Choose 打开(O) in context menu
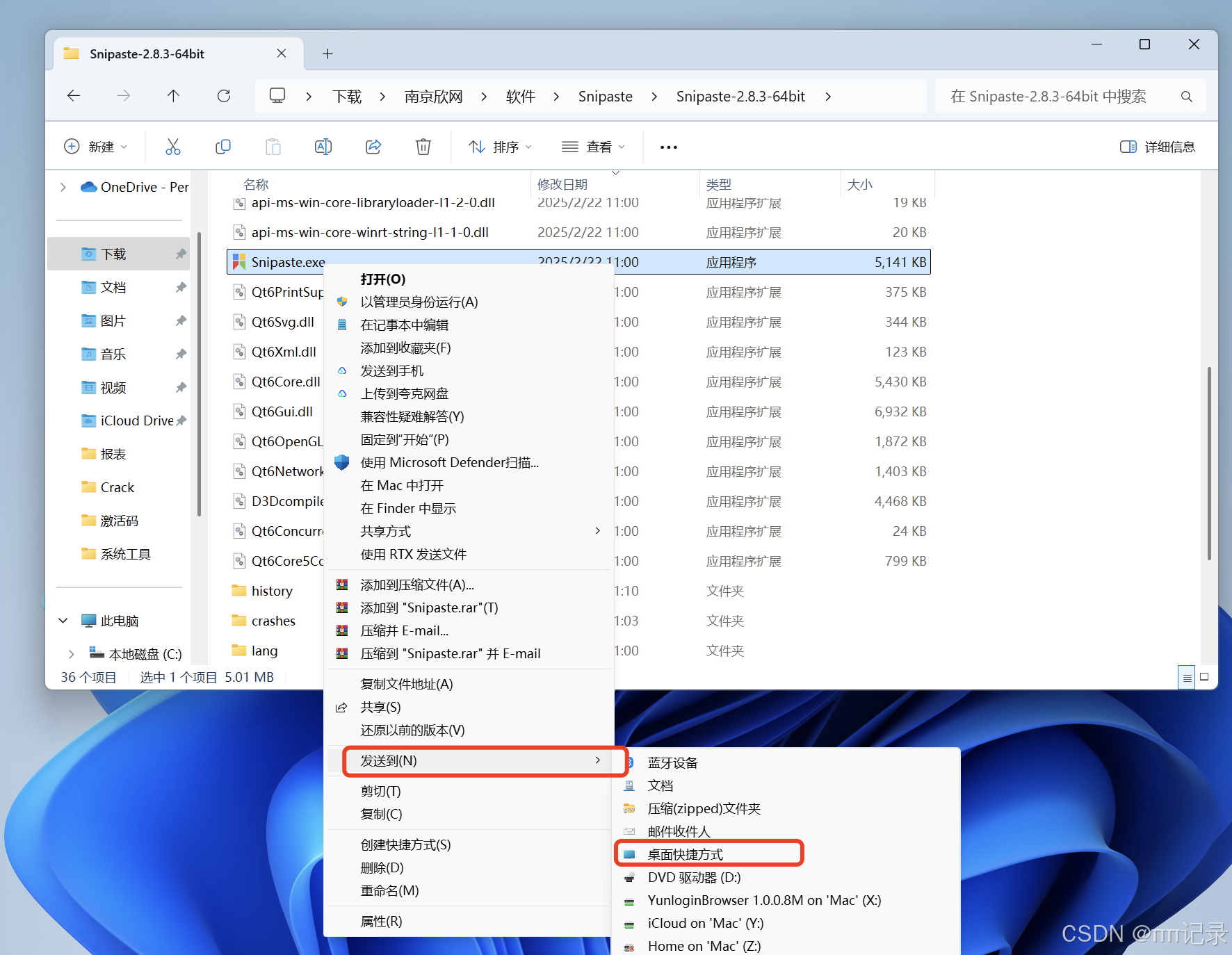The width and height of the screenshot is (1232, 955). click(469, 279)
